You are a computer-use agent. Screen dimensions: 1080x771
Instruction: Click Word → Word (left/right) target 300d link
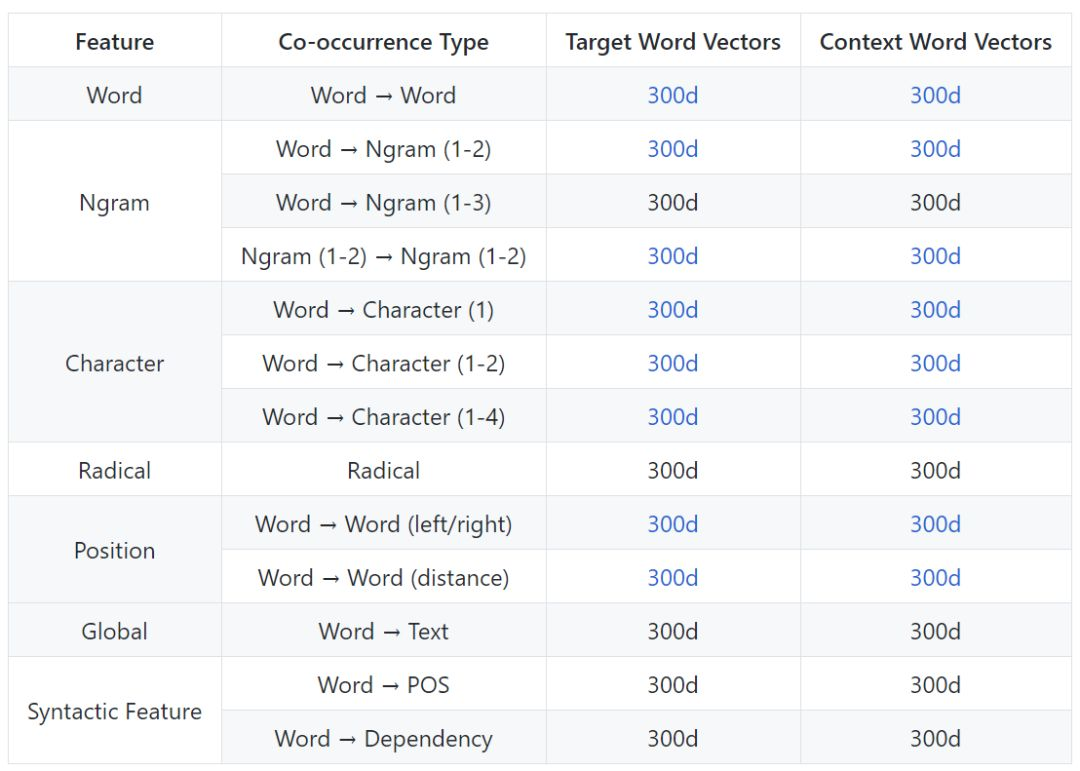(x=672, y=524)
